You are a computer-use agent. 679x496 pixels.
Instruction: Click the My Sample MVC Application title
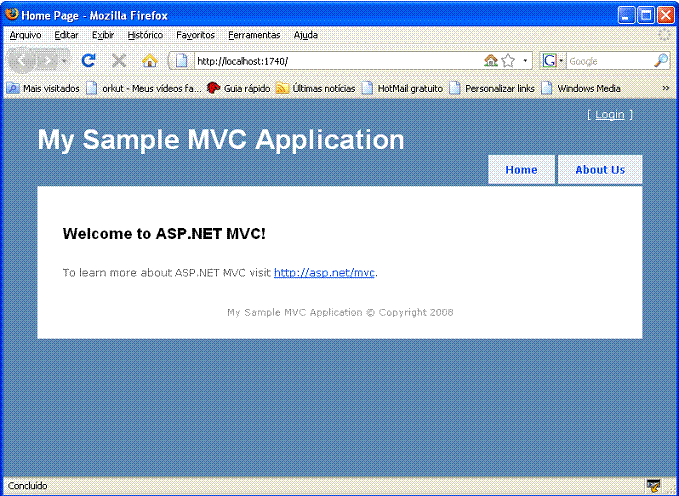221,139
